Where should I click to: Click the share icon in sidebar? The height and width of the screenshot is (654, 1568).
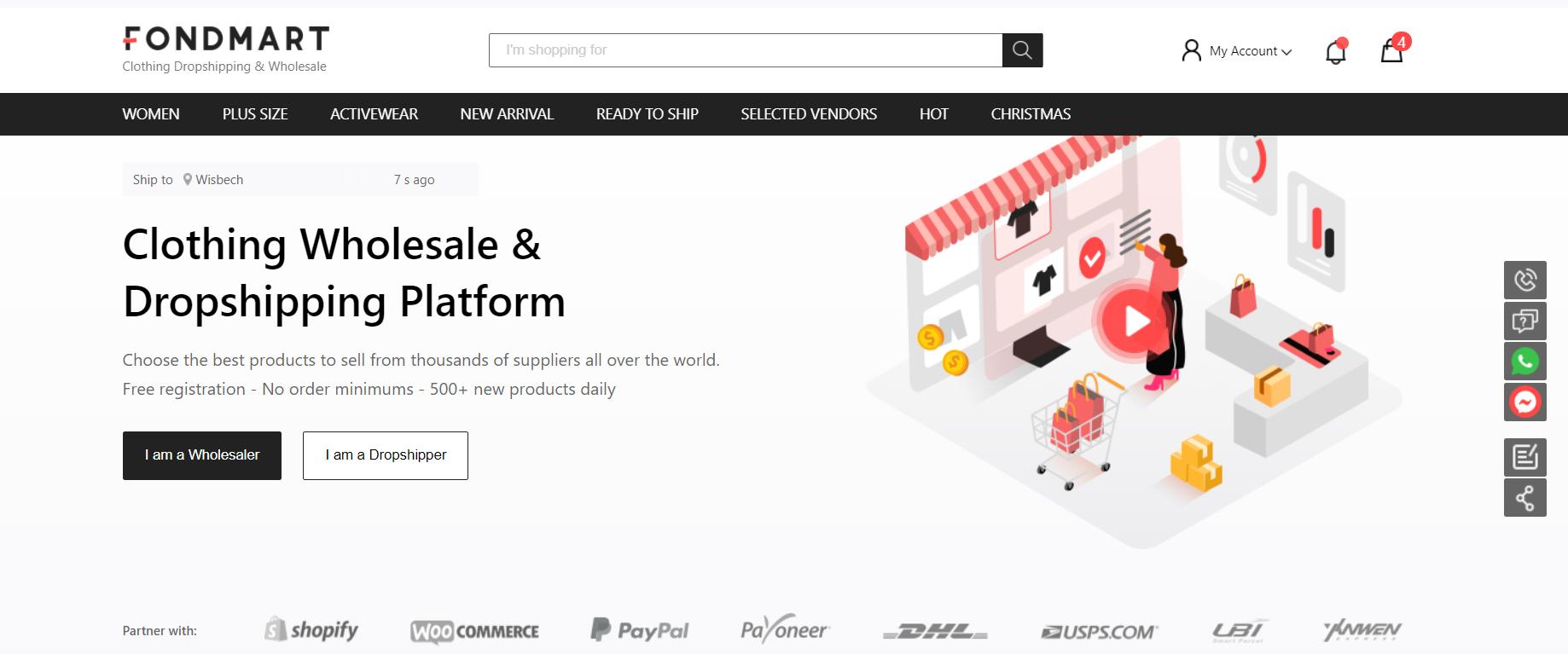tap(1524, 498)
